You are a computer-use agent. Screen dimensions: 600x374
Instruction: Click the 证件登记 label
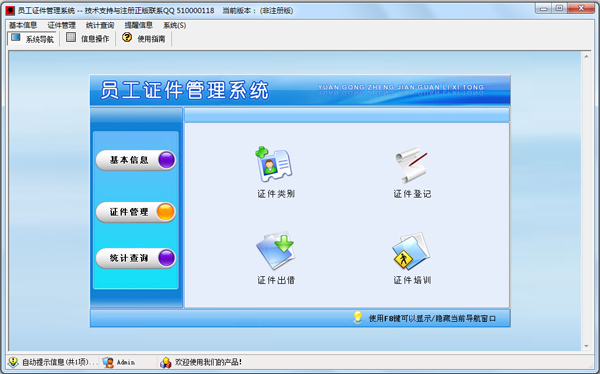412,194
